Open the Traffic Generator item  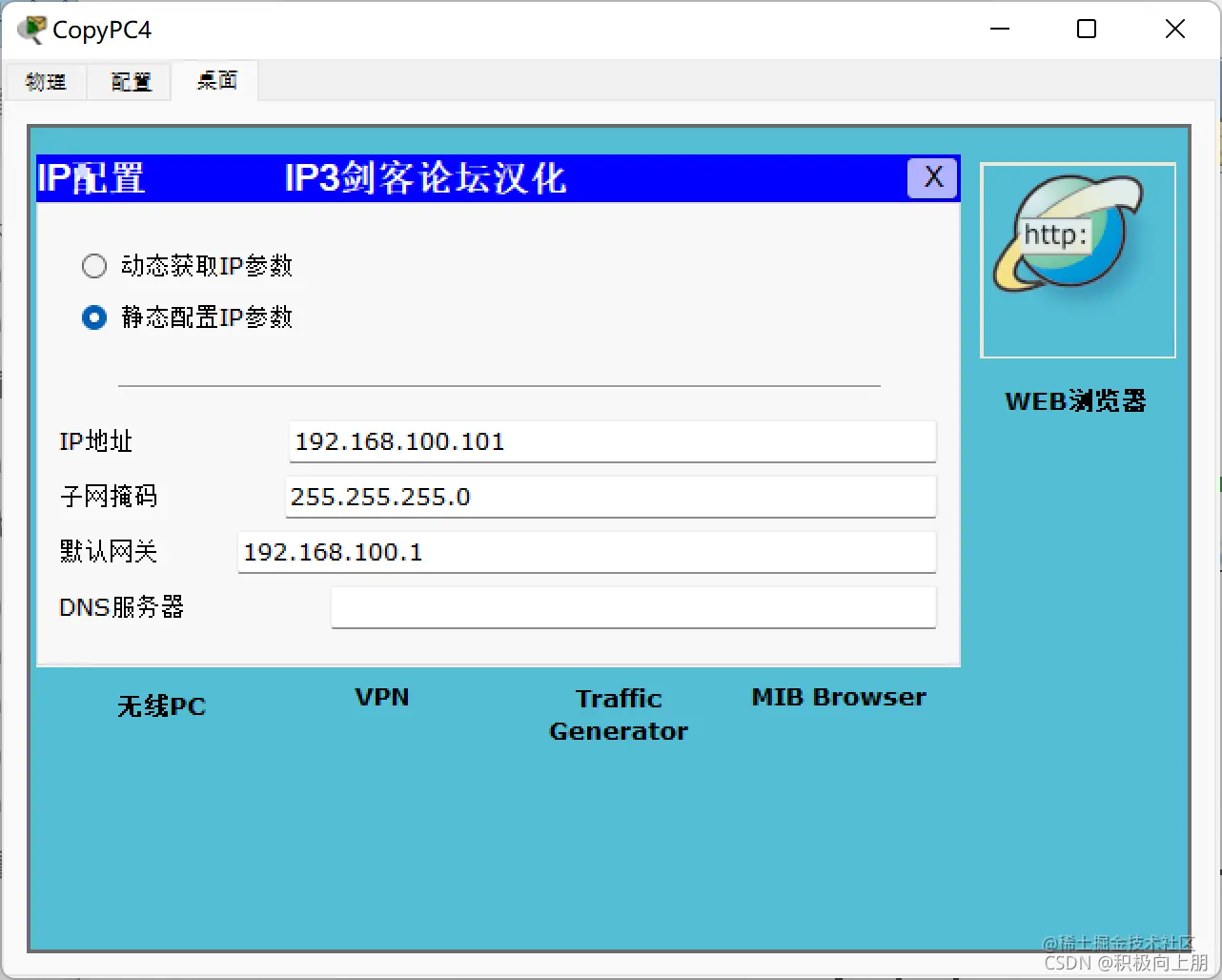tap(619, 715)
